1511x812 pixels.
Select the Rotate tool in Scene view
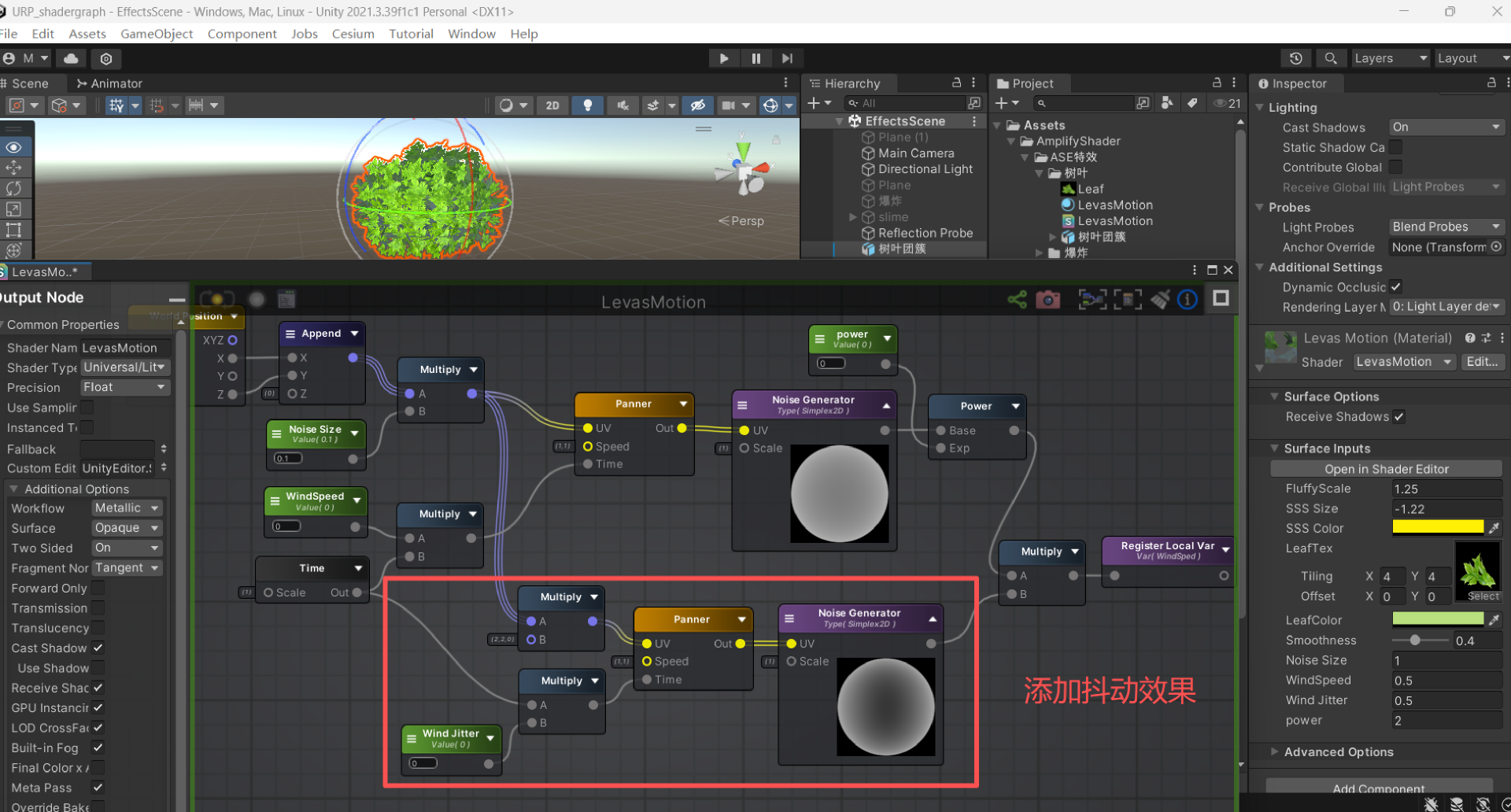click(x=14, y=188)
